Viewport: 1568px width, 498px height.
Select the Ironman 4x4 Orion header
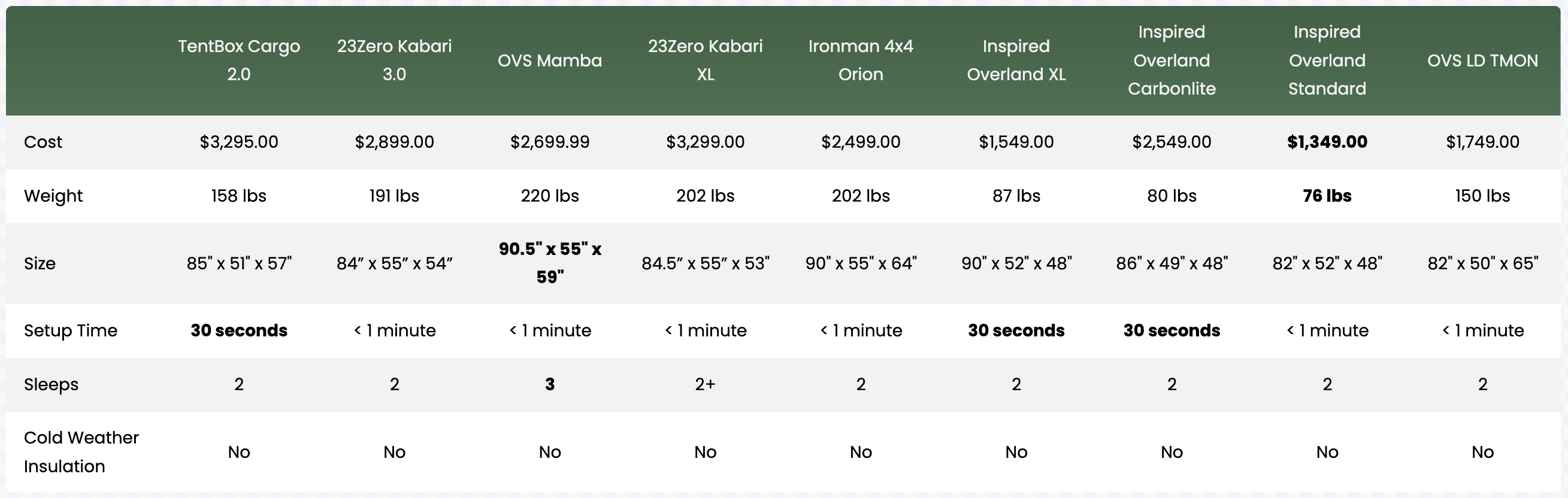(861, 60)
